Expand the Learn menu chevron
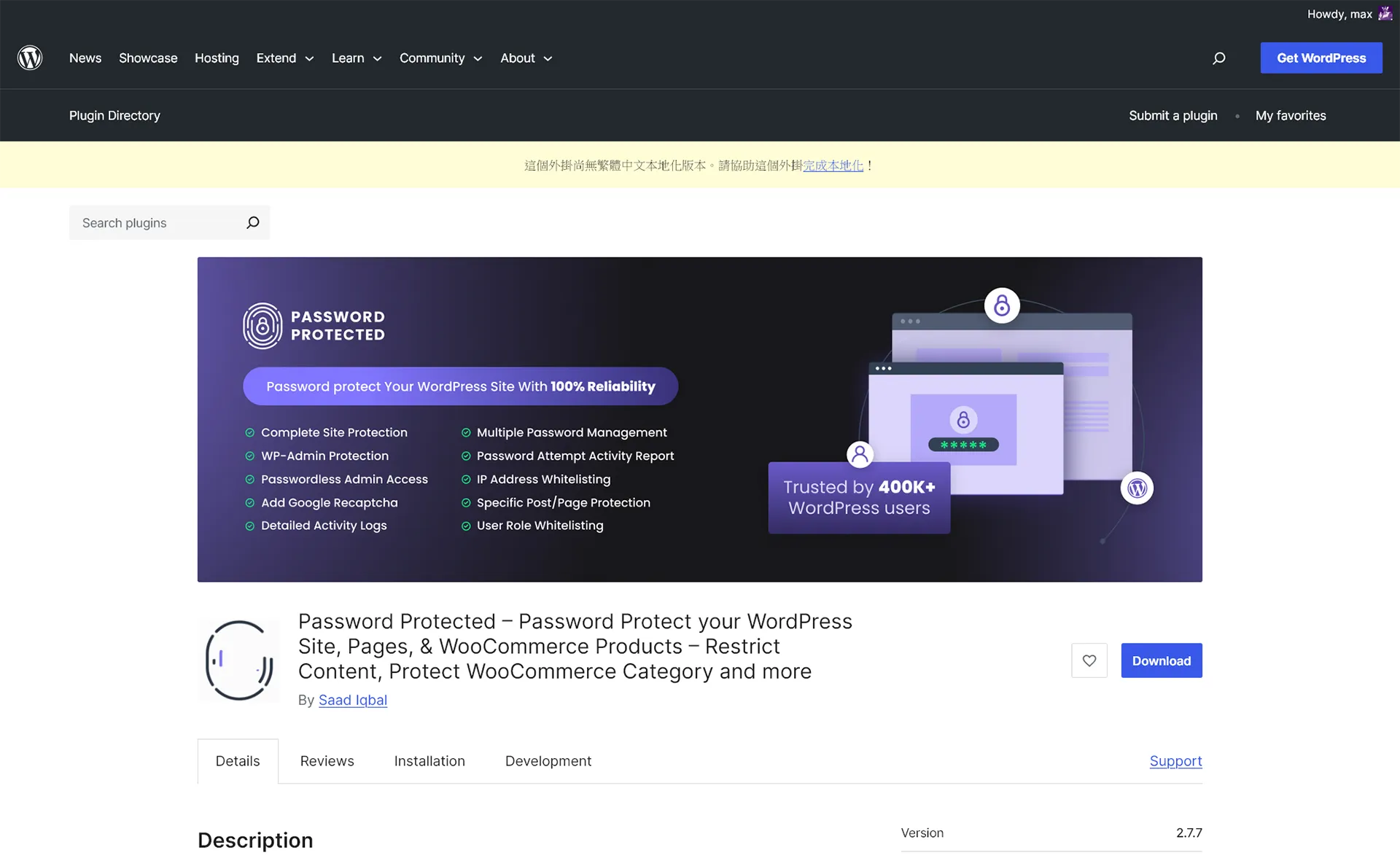This screenshot has width=1400, height=858. coord(377,58)
